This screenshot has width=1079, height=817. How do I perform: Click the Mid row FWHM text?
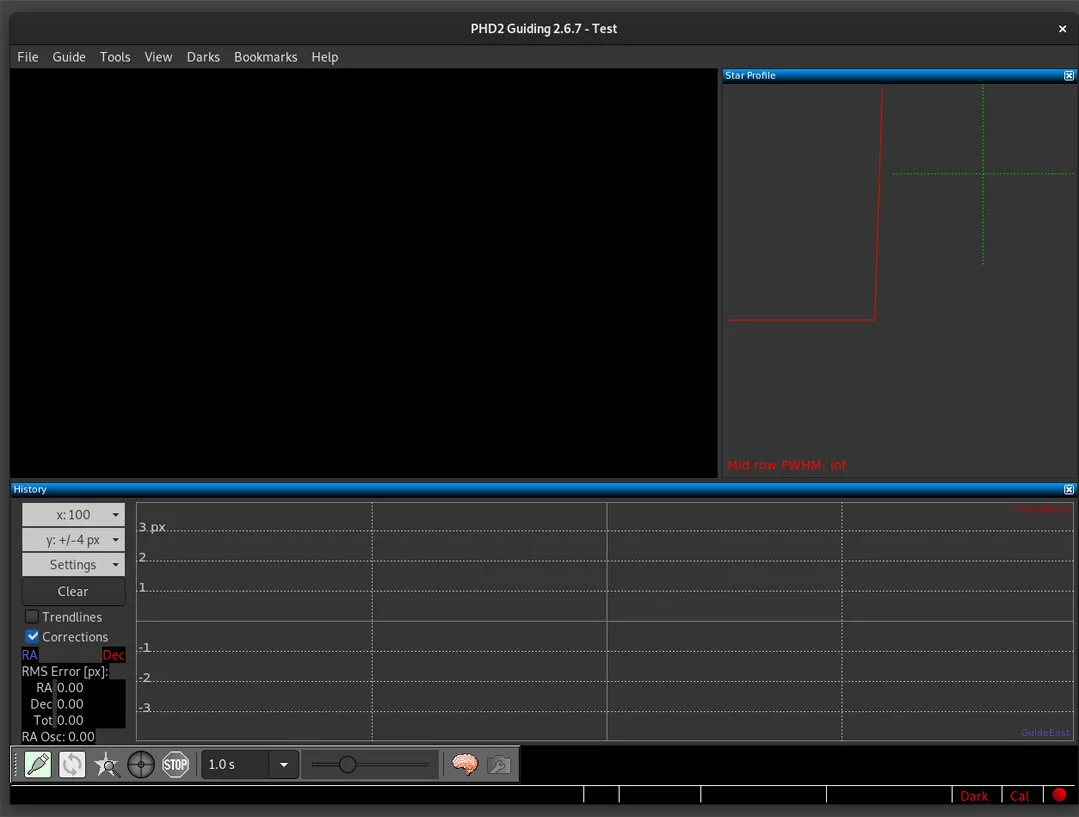click(x=787, y=465)
